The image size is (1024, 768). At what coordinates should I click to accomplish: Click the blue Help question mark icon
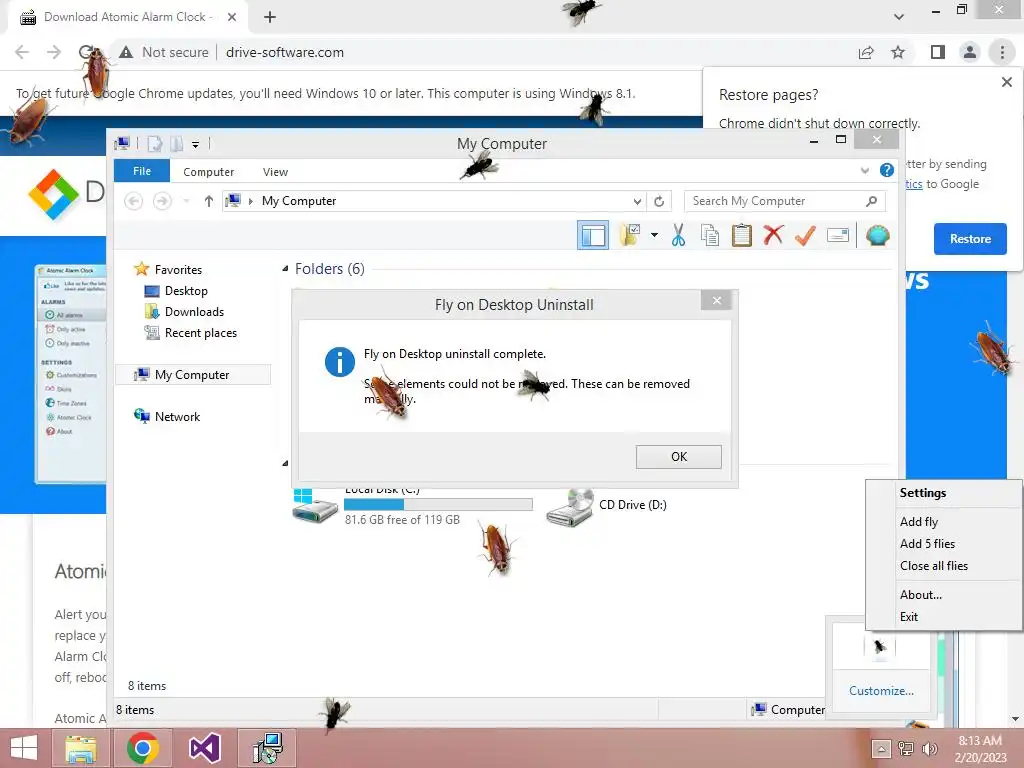coord(886,170)
